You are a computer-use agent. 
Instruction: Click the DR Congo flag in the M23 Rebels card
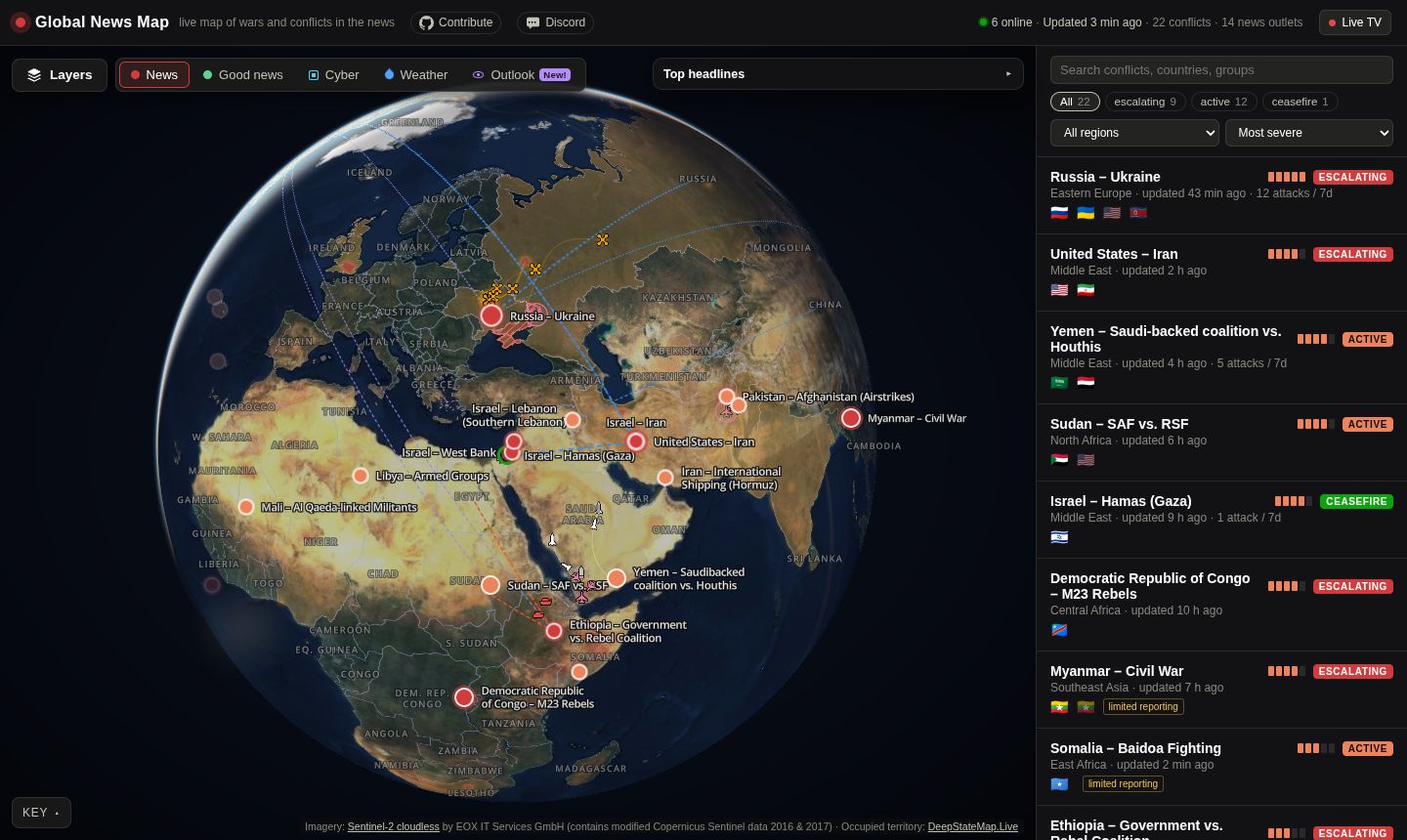click(1059, 630)
